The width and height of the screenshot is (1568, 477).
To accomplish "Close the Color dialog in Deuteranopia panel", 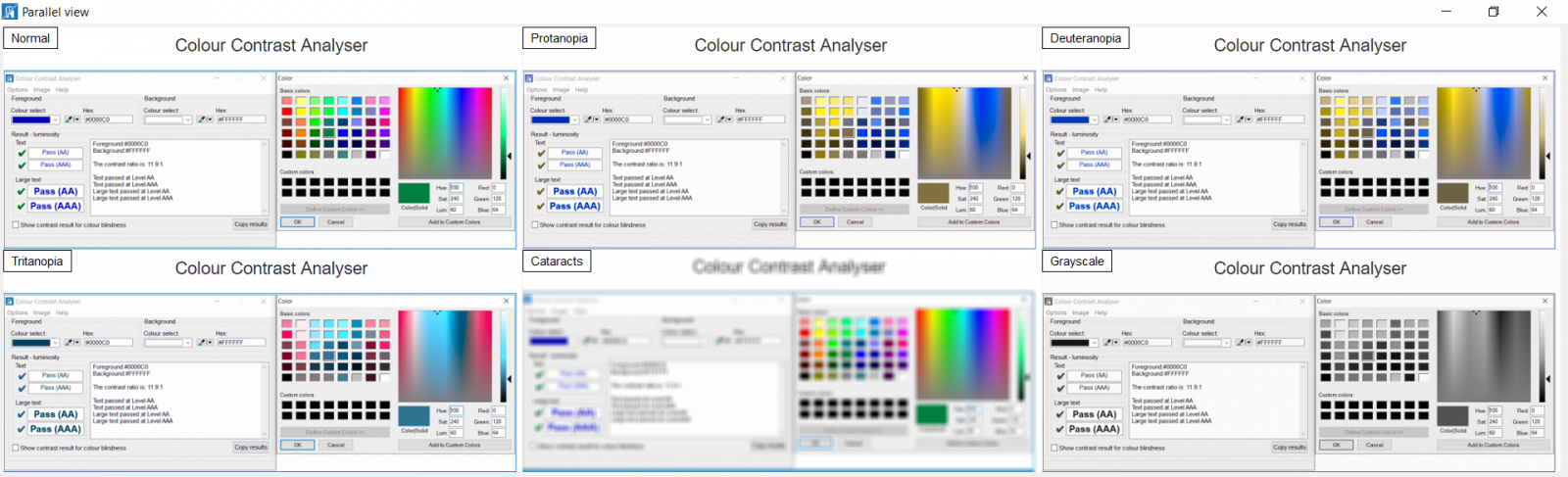I will (1545, 78).
